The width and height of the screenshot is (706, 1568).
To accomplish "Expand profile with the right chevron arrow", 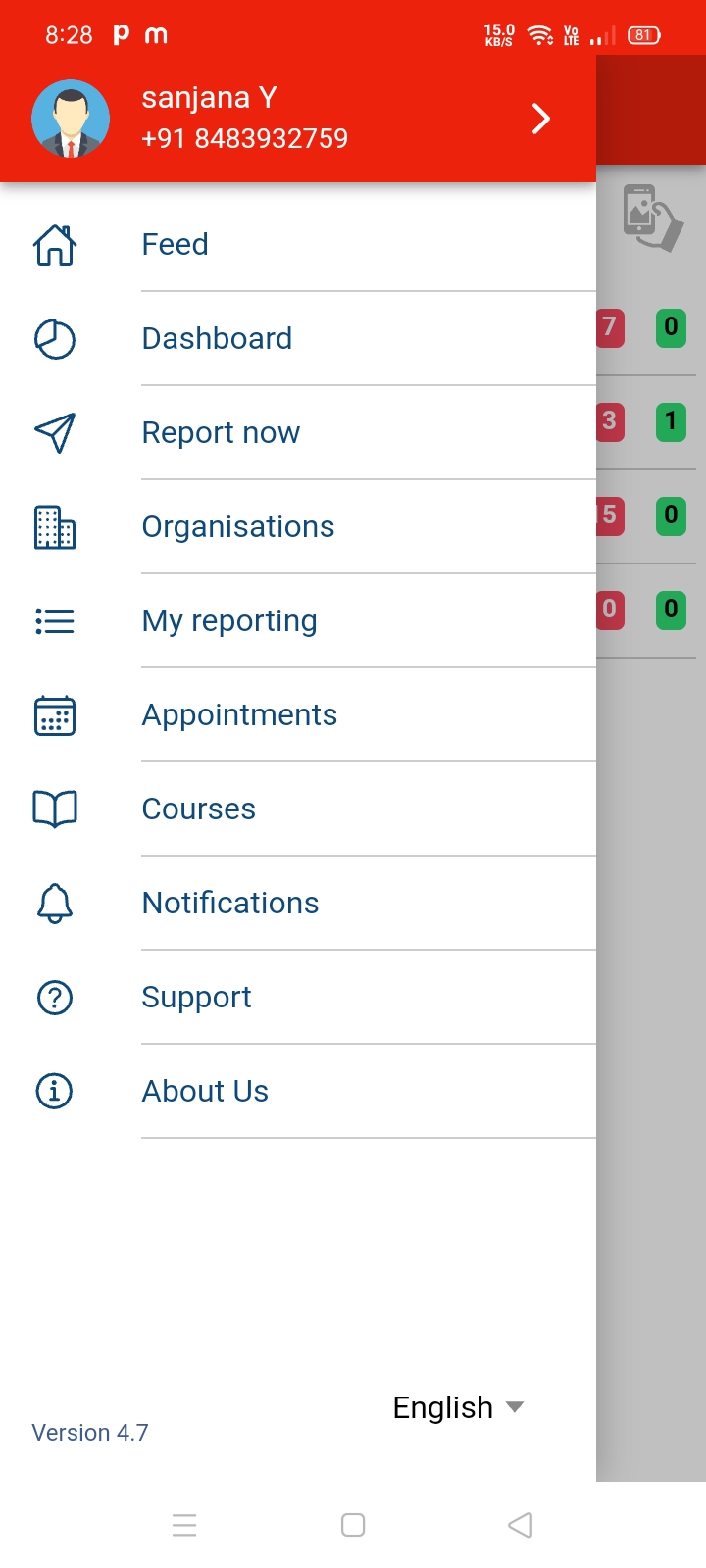I will click(540, 119).
